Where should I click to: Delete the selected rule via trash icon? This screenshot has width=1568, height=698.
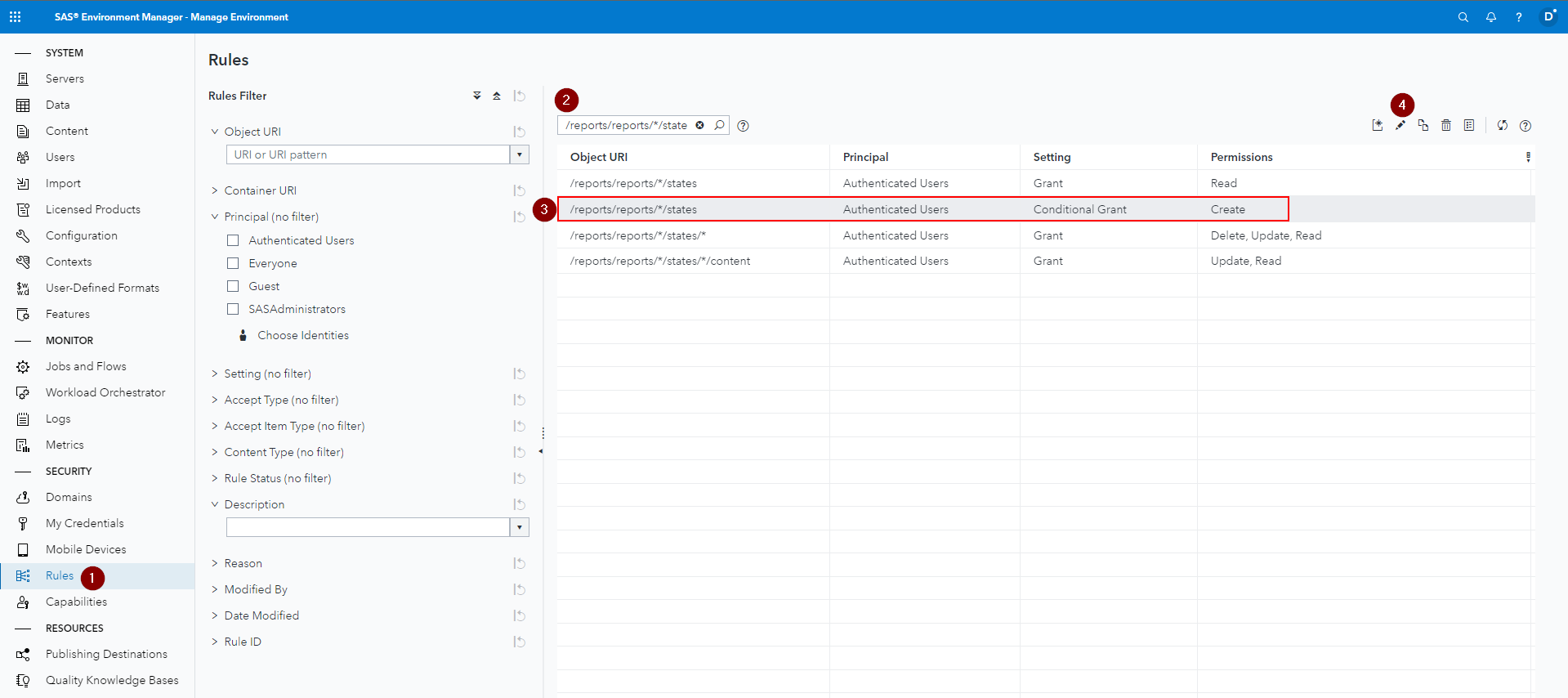(x=1446, y=125)
